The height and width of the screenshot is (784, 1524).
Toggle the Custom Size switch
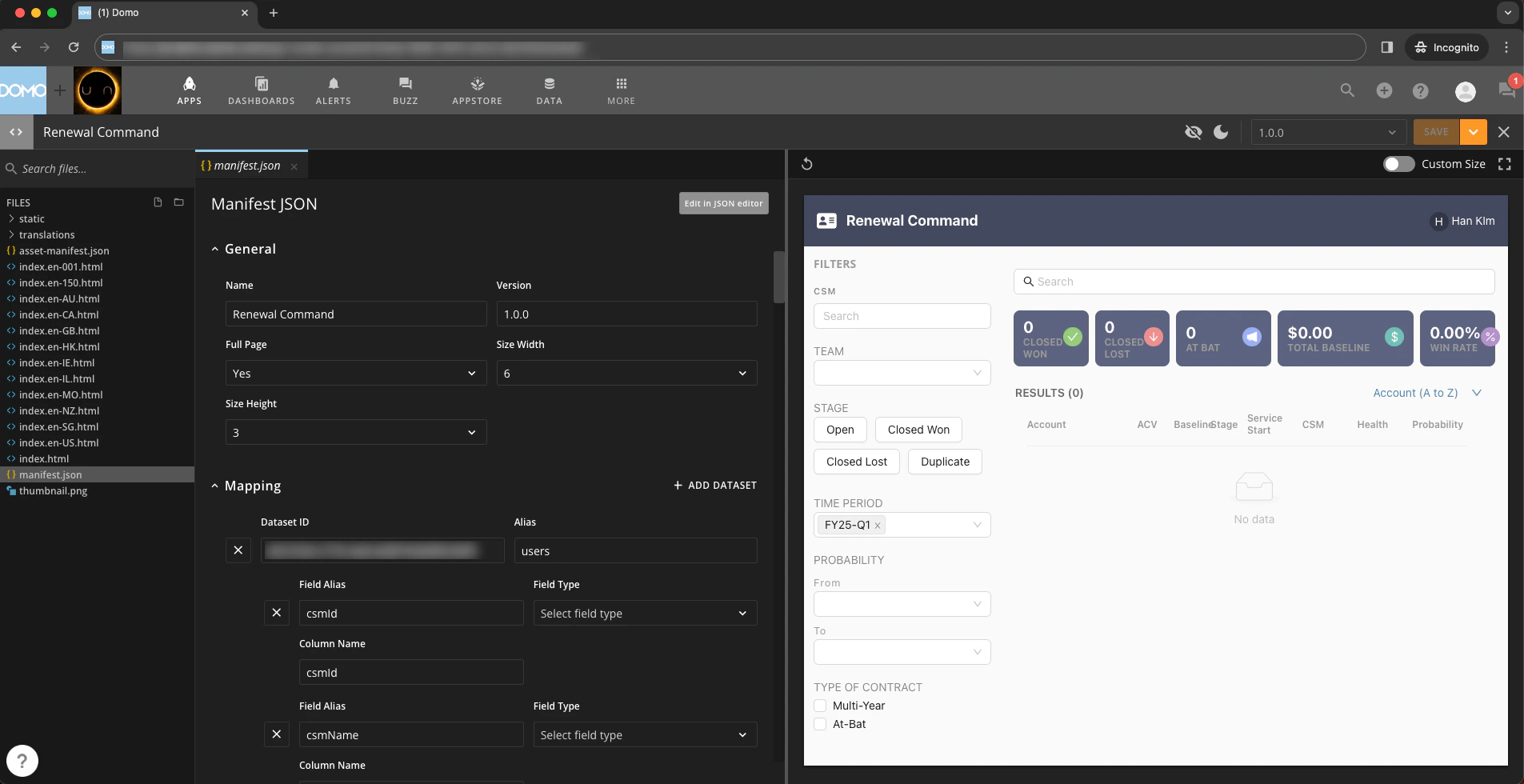[1399, 164]
